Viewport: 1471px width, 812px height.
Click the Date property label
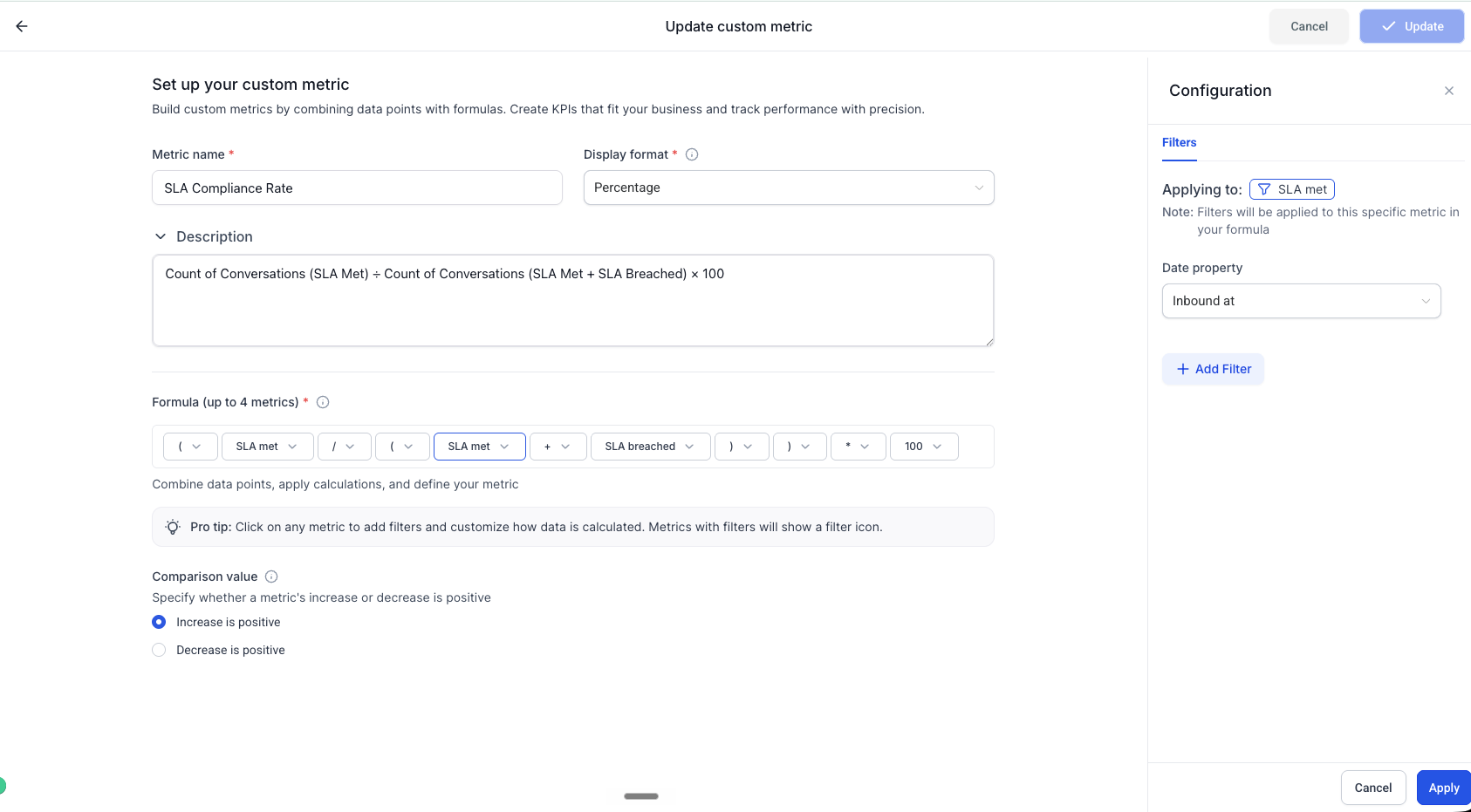1202,268
